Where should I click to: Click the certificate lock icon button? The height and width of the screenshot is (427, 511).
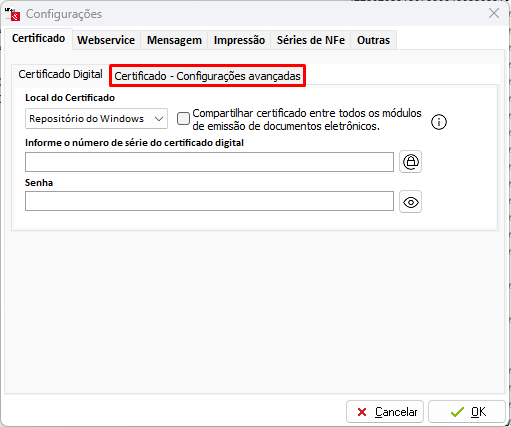pos(410,162)
